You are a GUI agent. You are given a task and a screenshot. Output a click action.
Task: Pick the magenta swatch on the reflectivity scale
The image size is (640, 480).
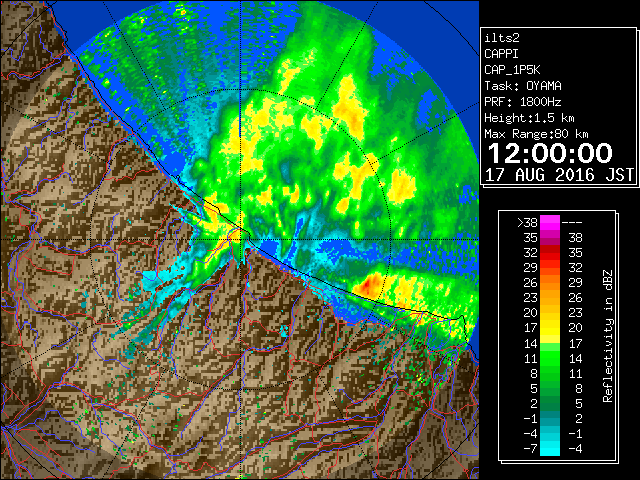click(x=550, y=223)
